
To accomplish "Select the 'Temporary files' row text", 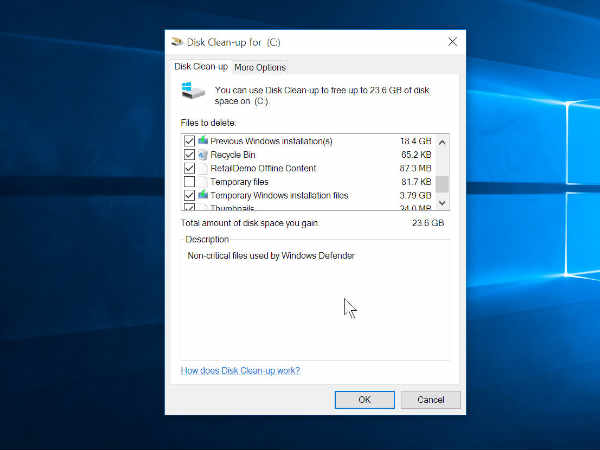I will click(x=239, y=182).
